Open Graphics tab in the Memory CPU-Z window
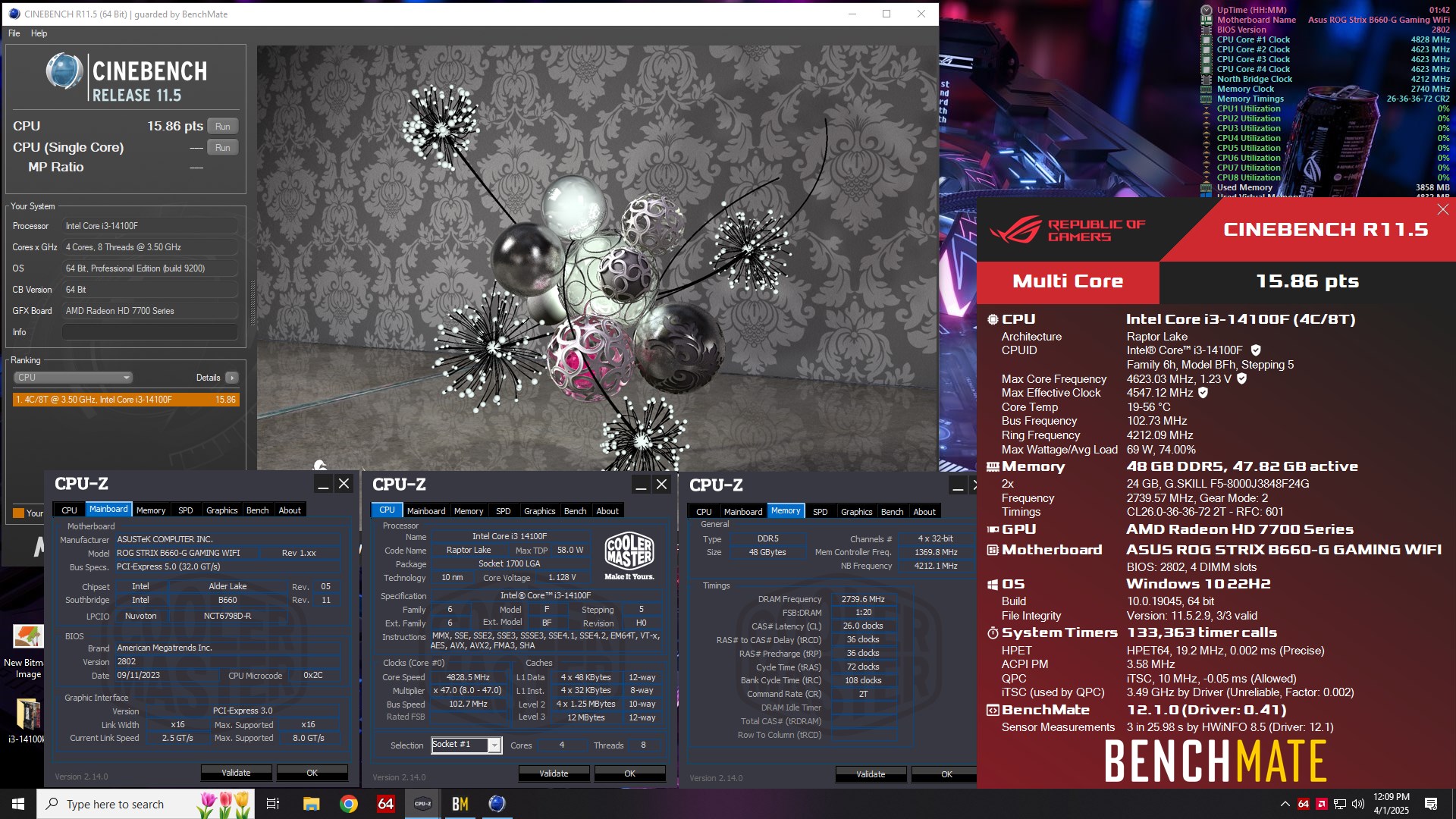 click(857, 512)
